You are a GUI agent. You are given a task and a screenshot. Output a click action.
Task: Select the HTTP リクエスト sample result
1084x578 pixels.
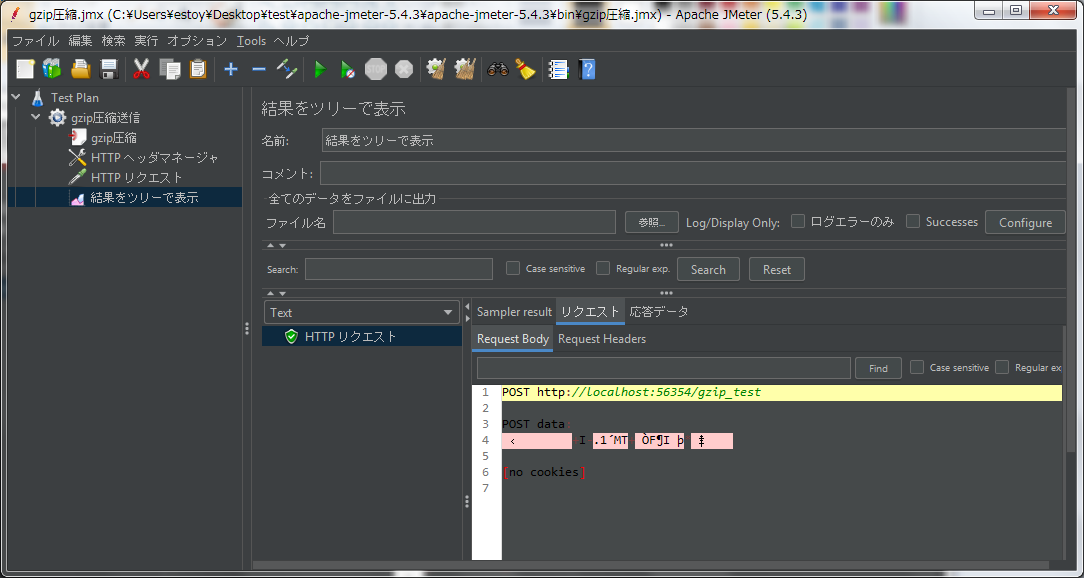point(351,337)
